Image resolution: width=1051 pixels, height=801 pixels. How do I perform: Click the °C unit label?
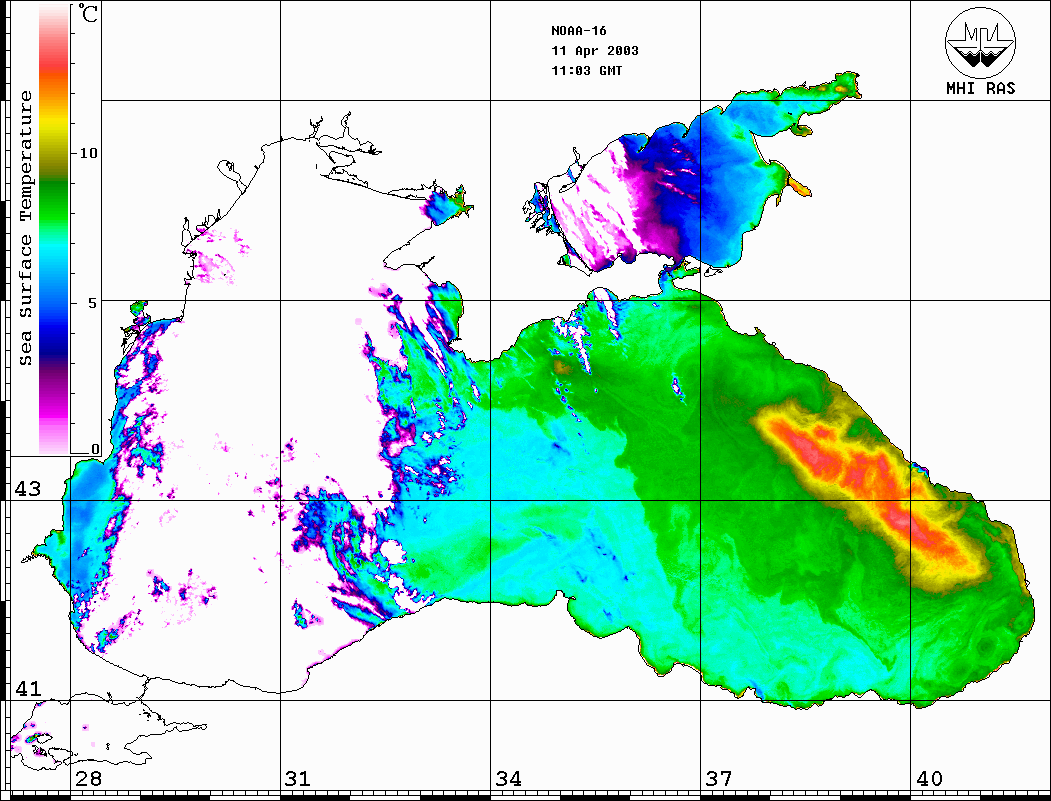tap(88, 14)
